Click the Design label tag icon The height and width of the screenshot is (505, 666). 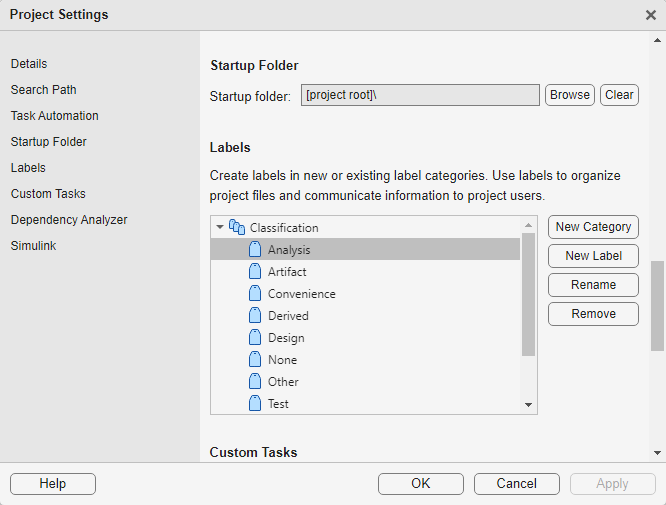[254, 338]
